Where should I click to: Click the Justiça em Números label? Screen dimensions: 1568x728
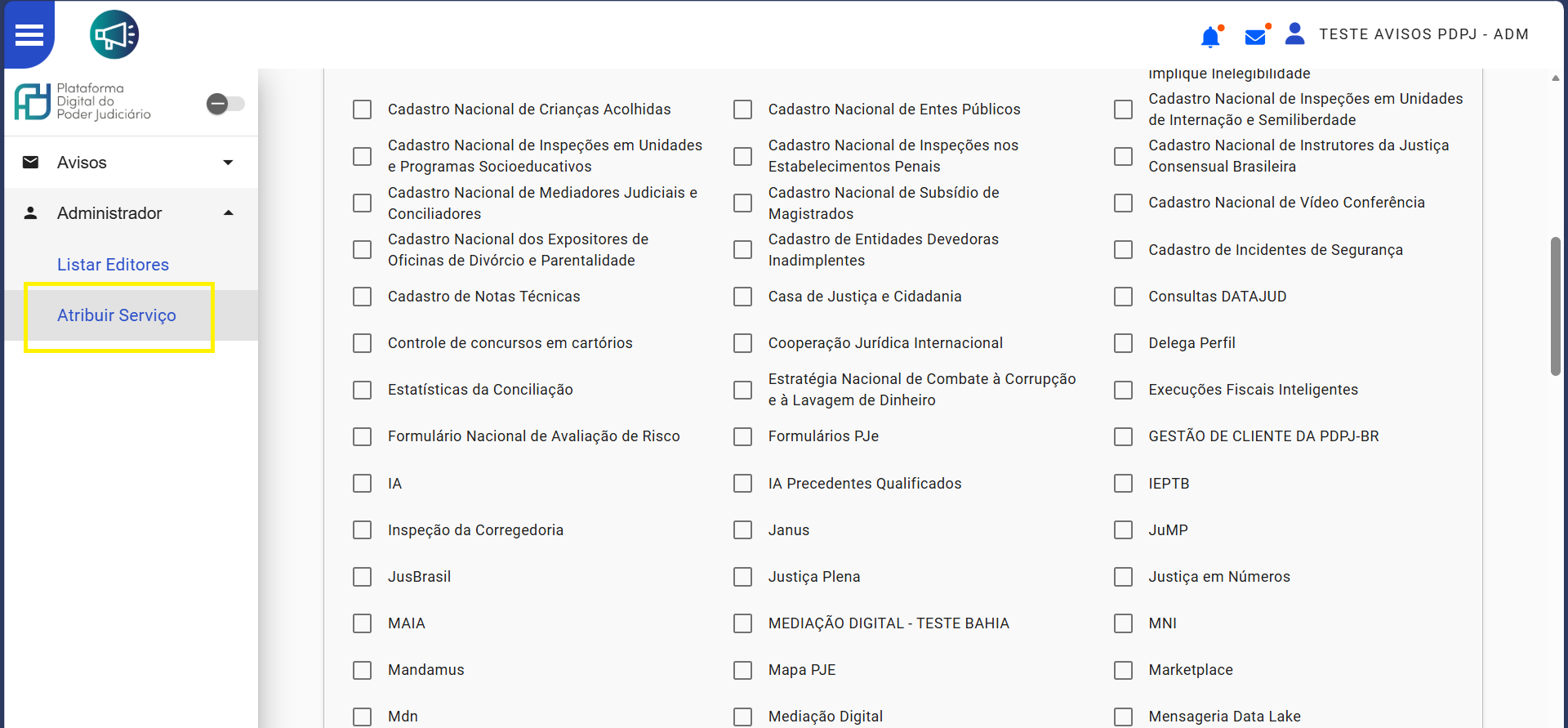coord(1219,577)
